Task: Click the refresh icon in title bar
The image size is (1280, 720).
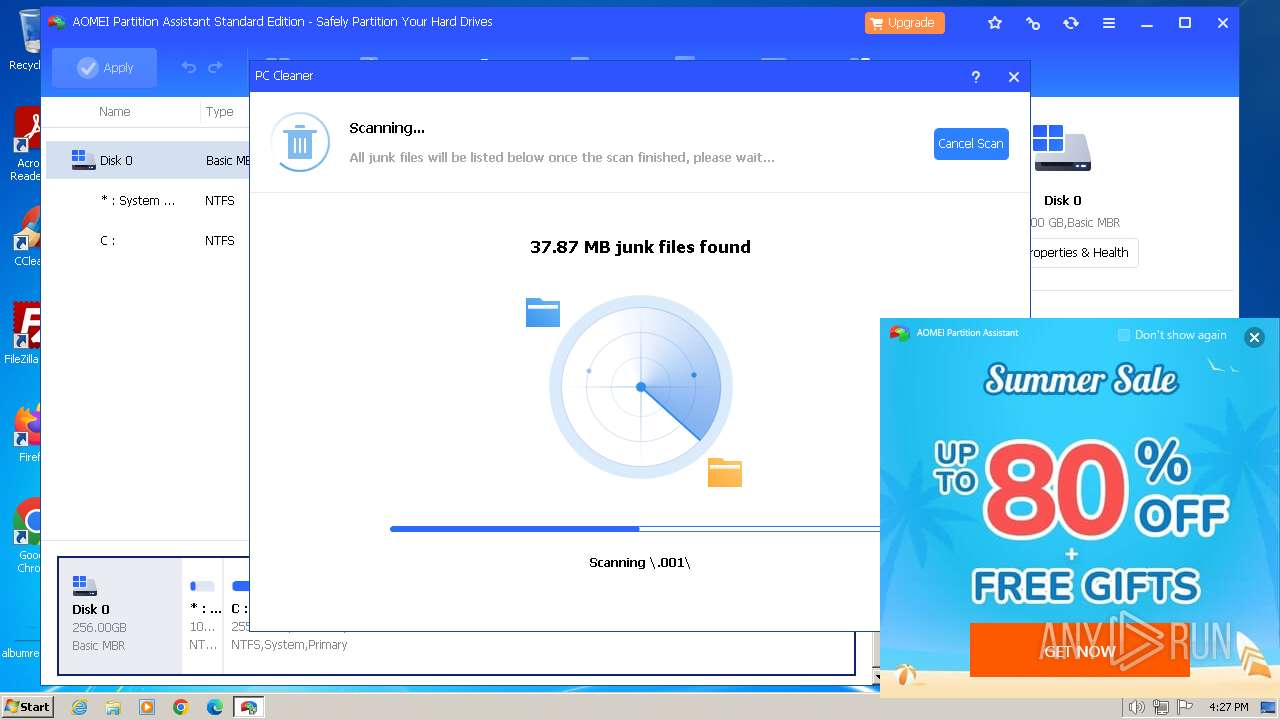Action: pos(1071,23)
